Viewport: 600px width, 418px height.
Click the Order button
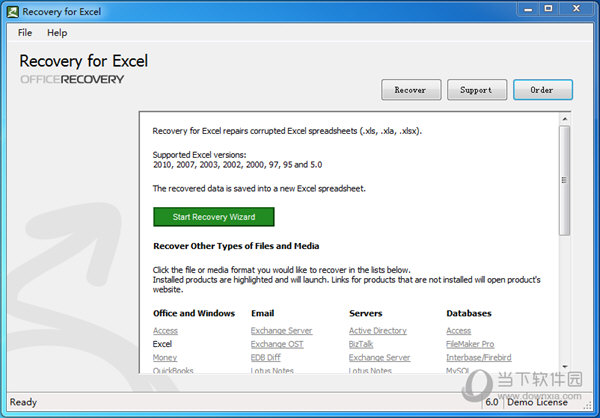coord(543,90)
